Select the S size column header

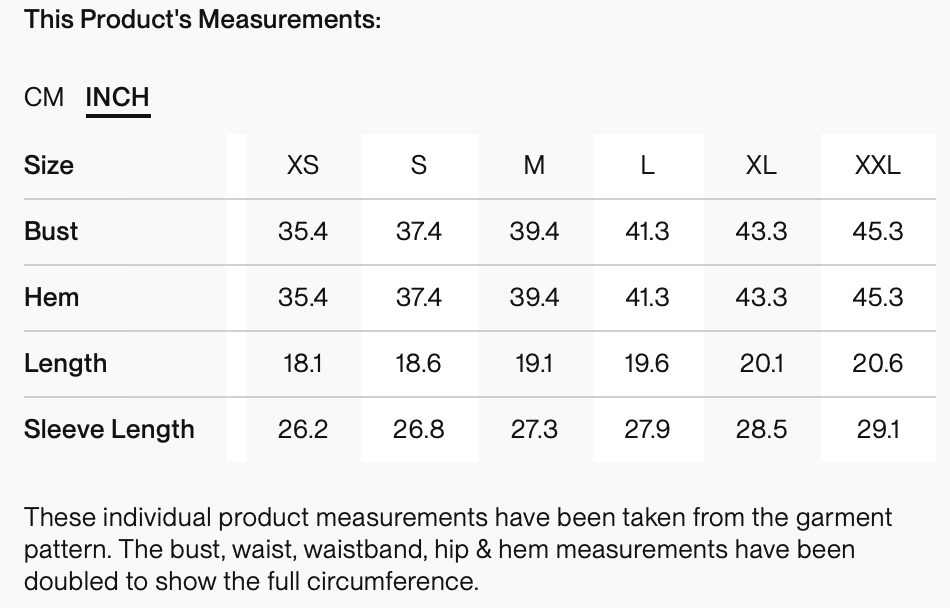click(x=419, y=165)
